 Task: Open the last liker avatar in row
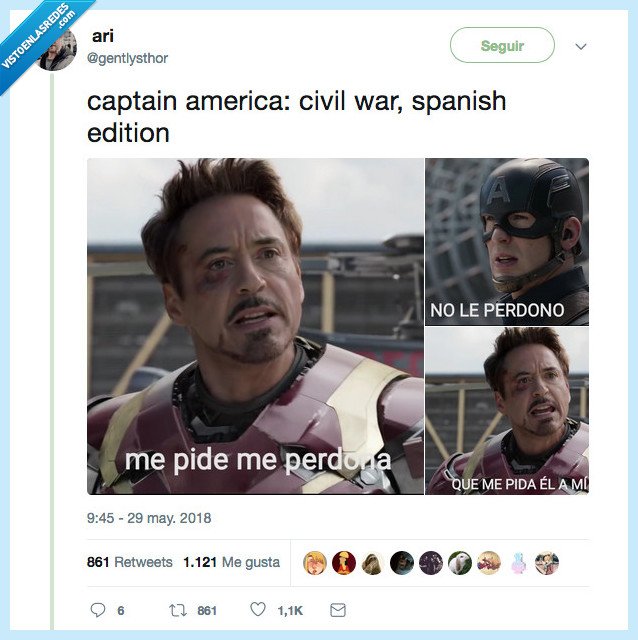tap(547, 563)
